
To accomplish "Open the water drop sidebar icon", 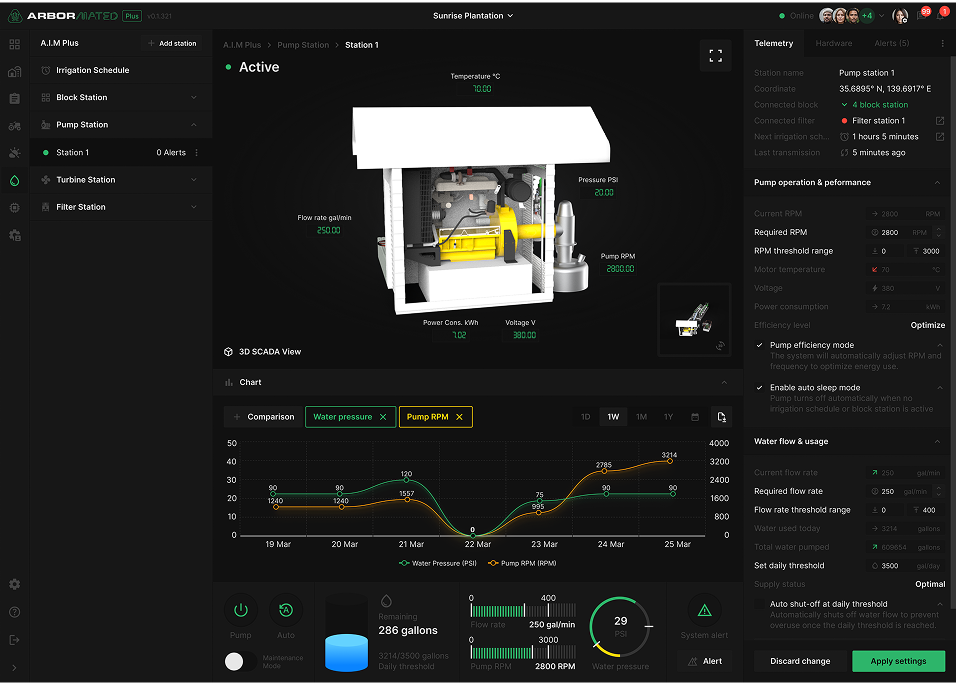I will tap(15, 180).
